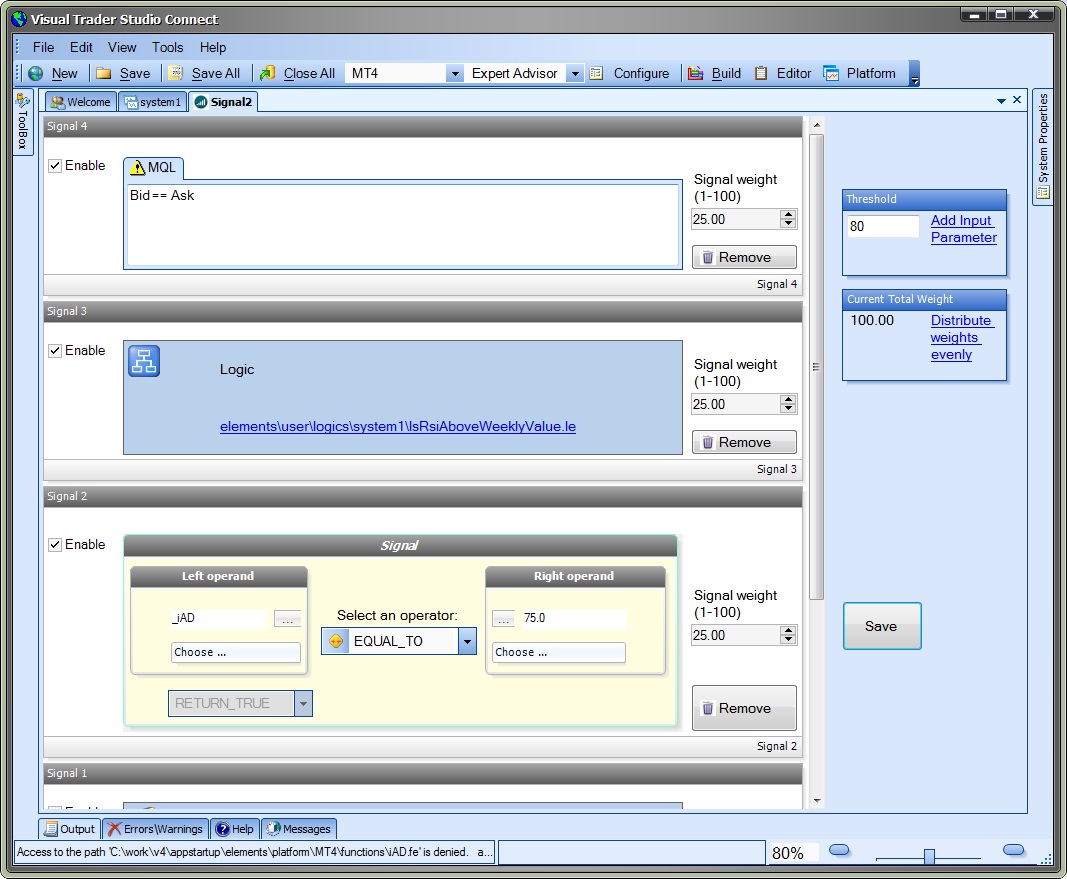Screen dimensions: 1067x879
Task: Open the File menu
Action: point(44,48)
